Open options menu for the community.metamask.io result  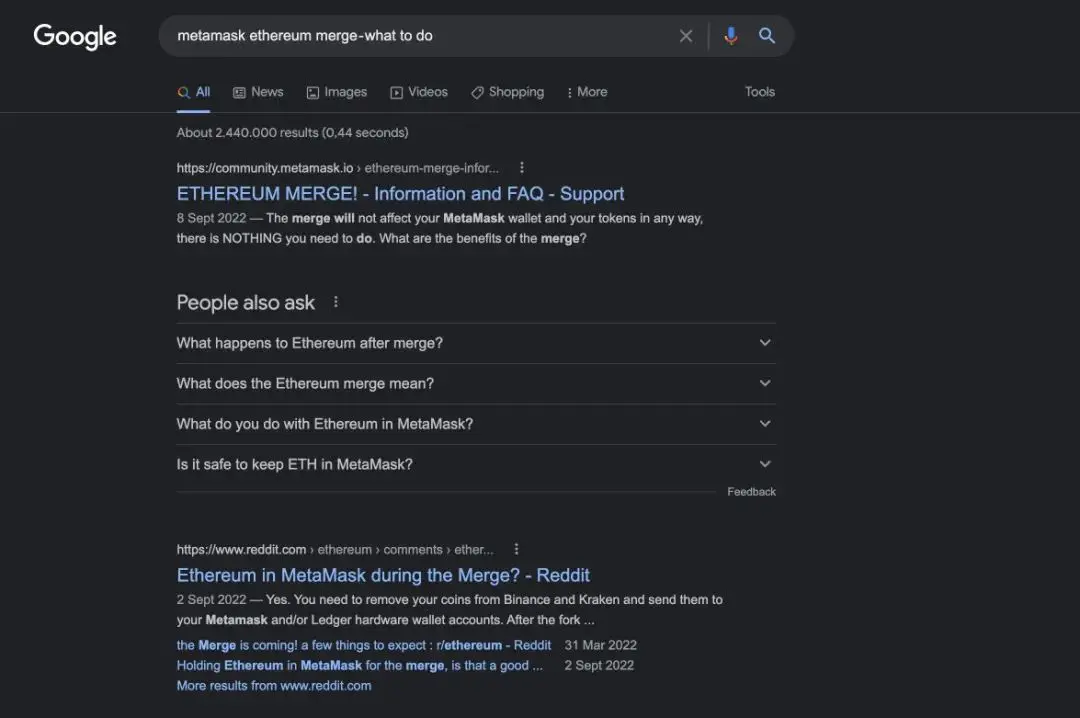click(x=521, y=167)
